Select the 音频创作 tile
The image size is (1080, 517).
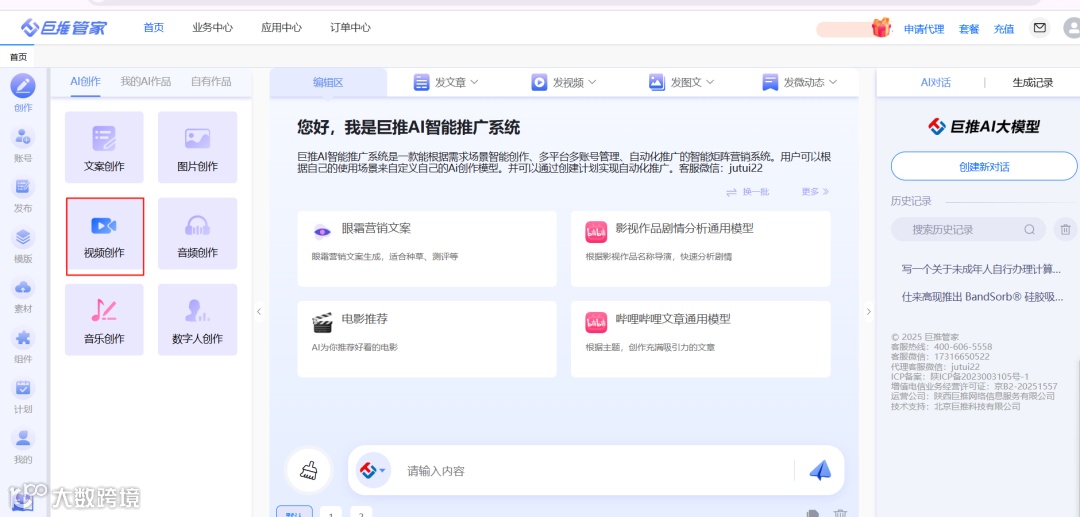197,233
